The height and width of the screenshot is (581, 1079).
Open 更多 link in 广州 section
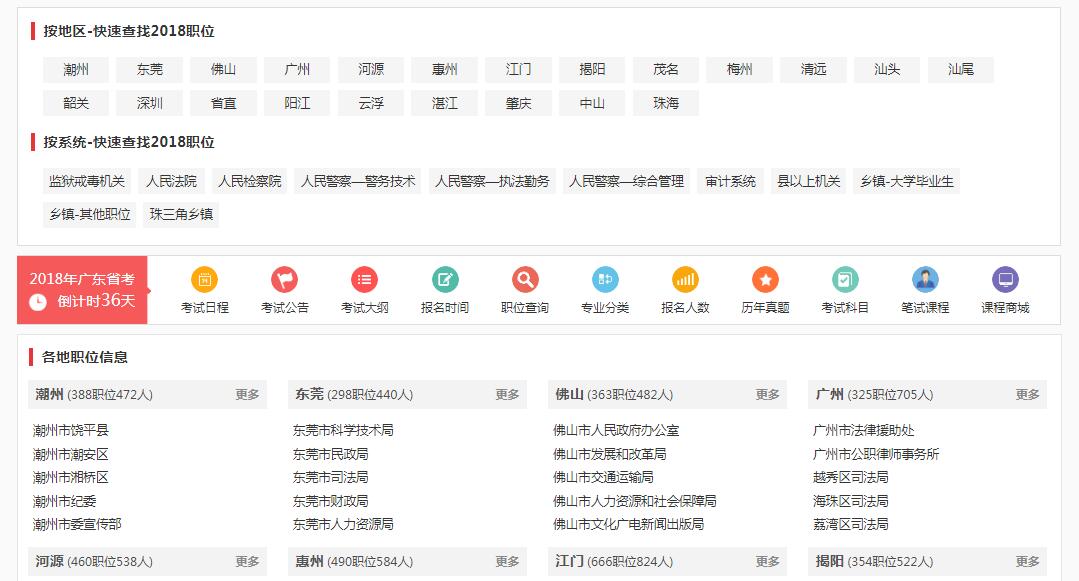point(1027,394)
